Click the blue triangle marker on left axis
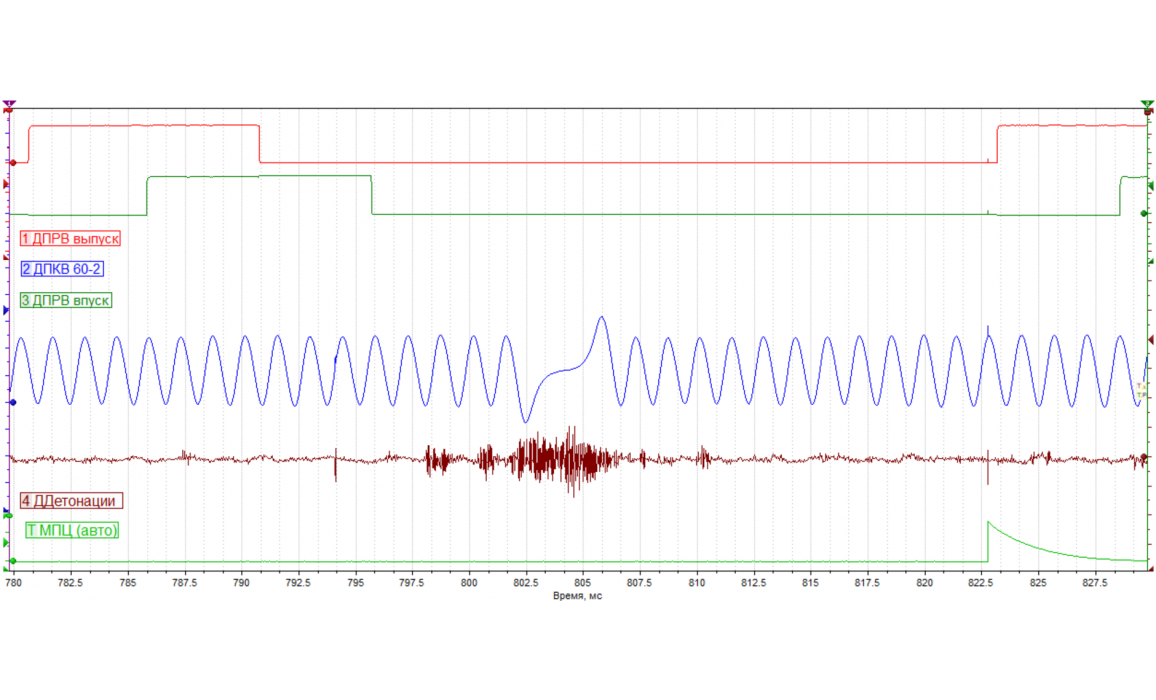 7,311
